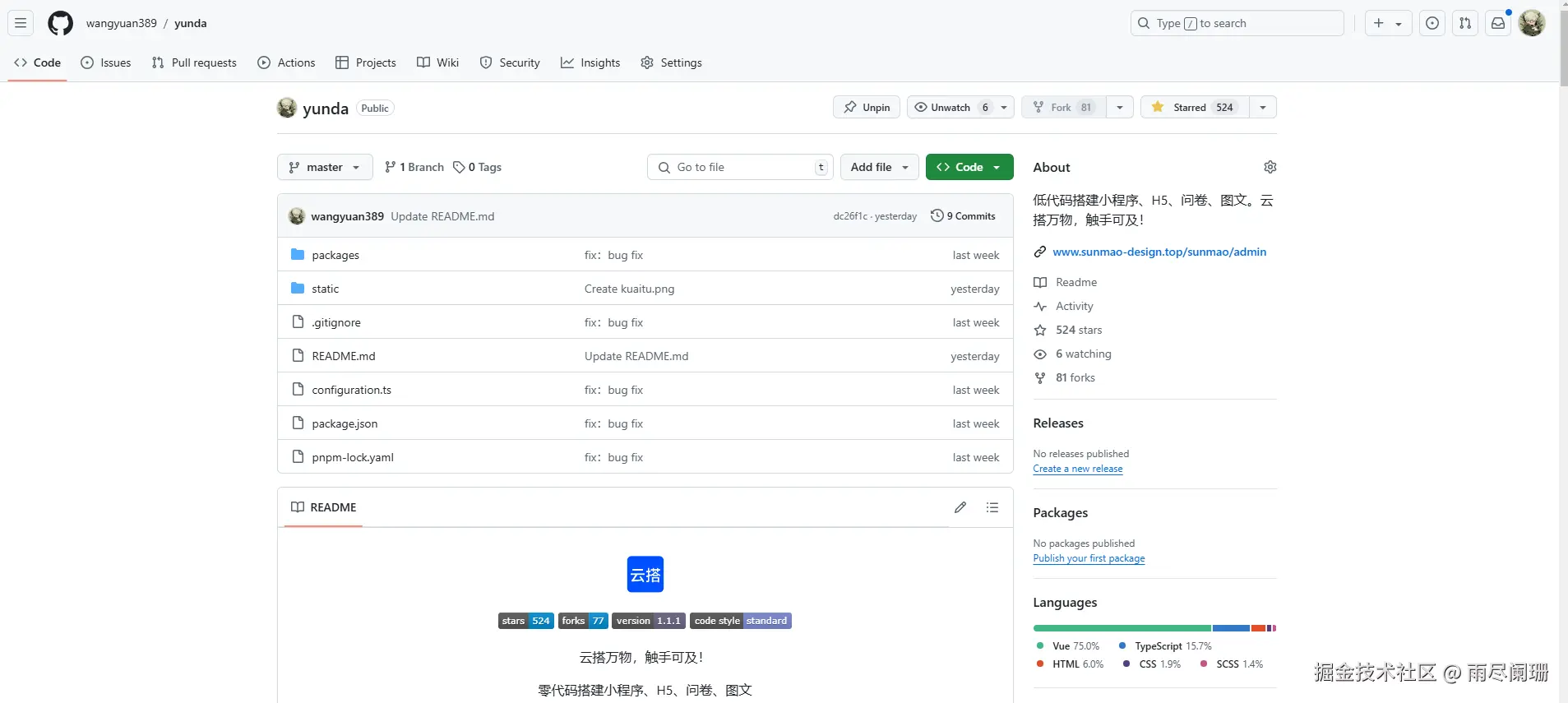1568x703 pixels.
Task: Click Publish your first package
Action: 1089,558
